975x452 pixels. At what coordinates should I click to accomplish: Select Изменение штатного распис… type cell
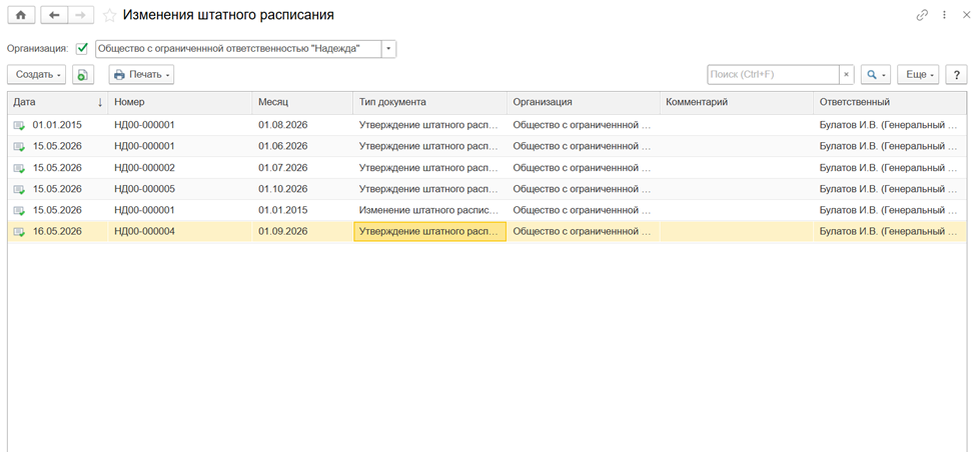point(430,210)
